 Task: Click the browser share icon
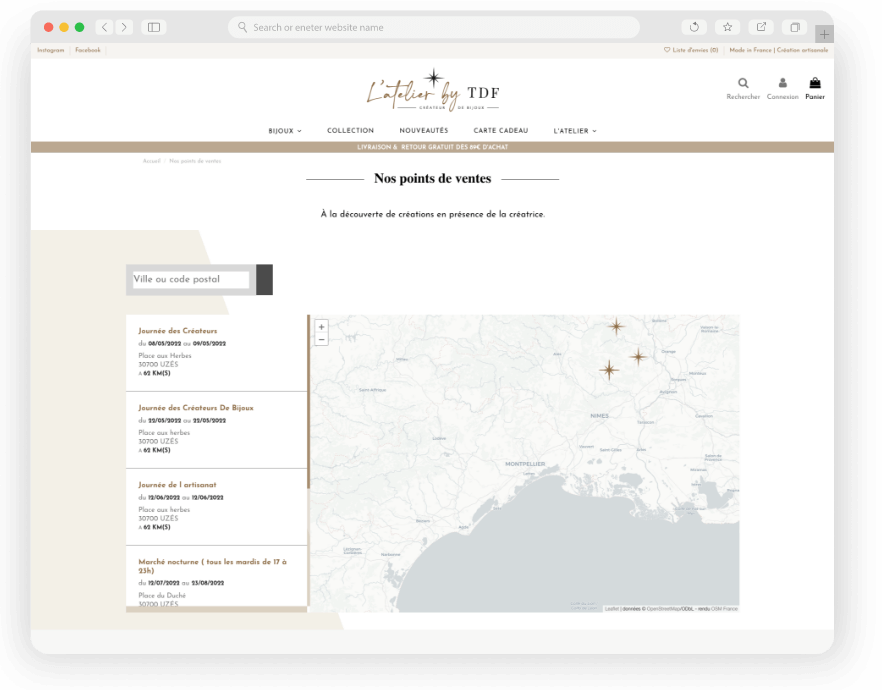click(761, 27)
